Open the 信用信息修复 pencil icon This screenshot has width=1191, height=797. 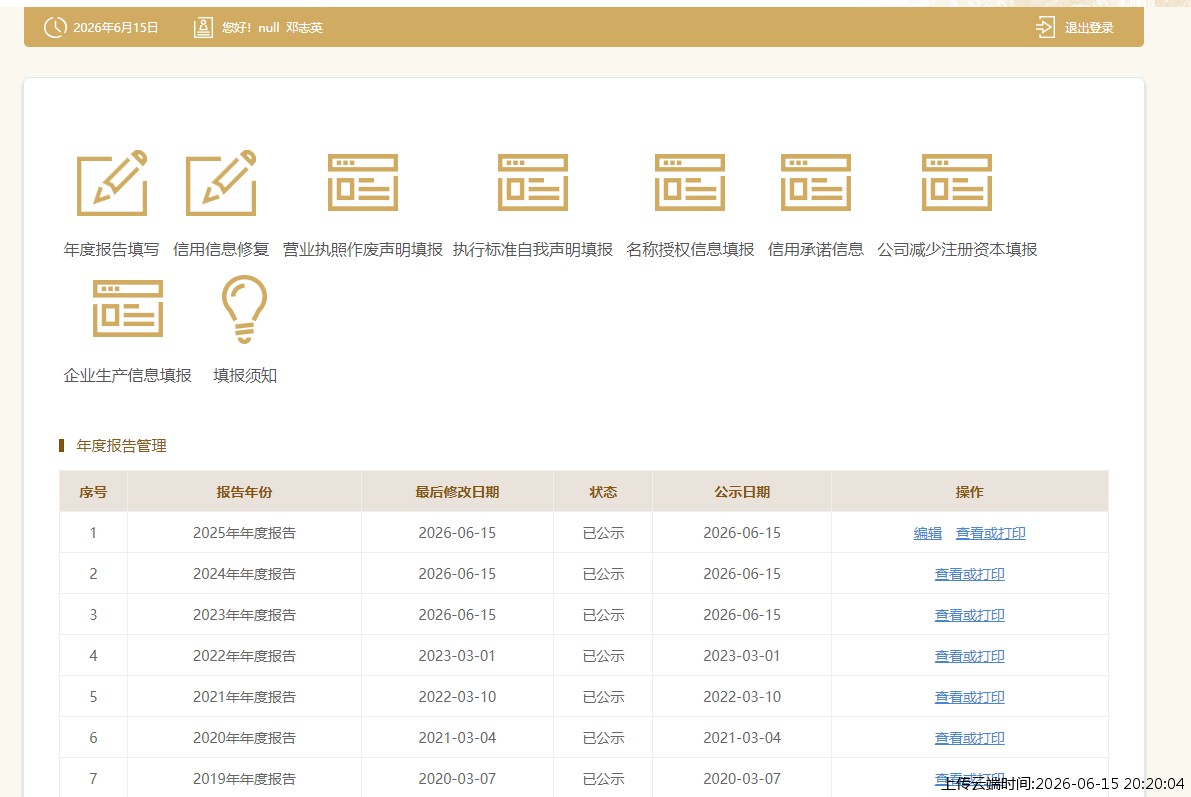coord(221,183)
